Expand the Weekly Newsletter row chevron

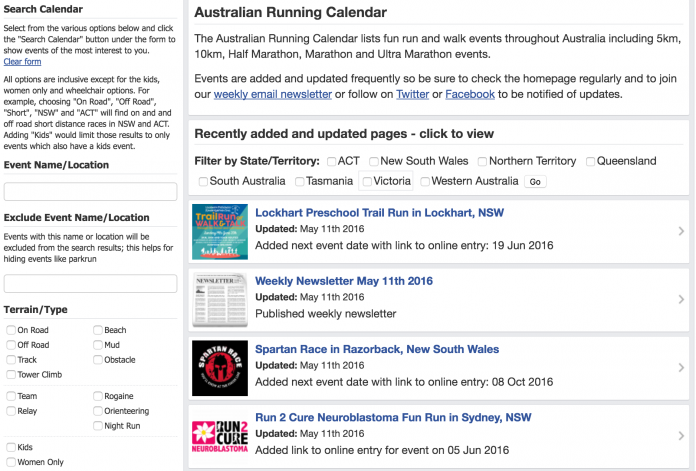(681, 300)
